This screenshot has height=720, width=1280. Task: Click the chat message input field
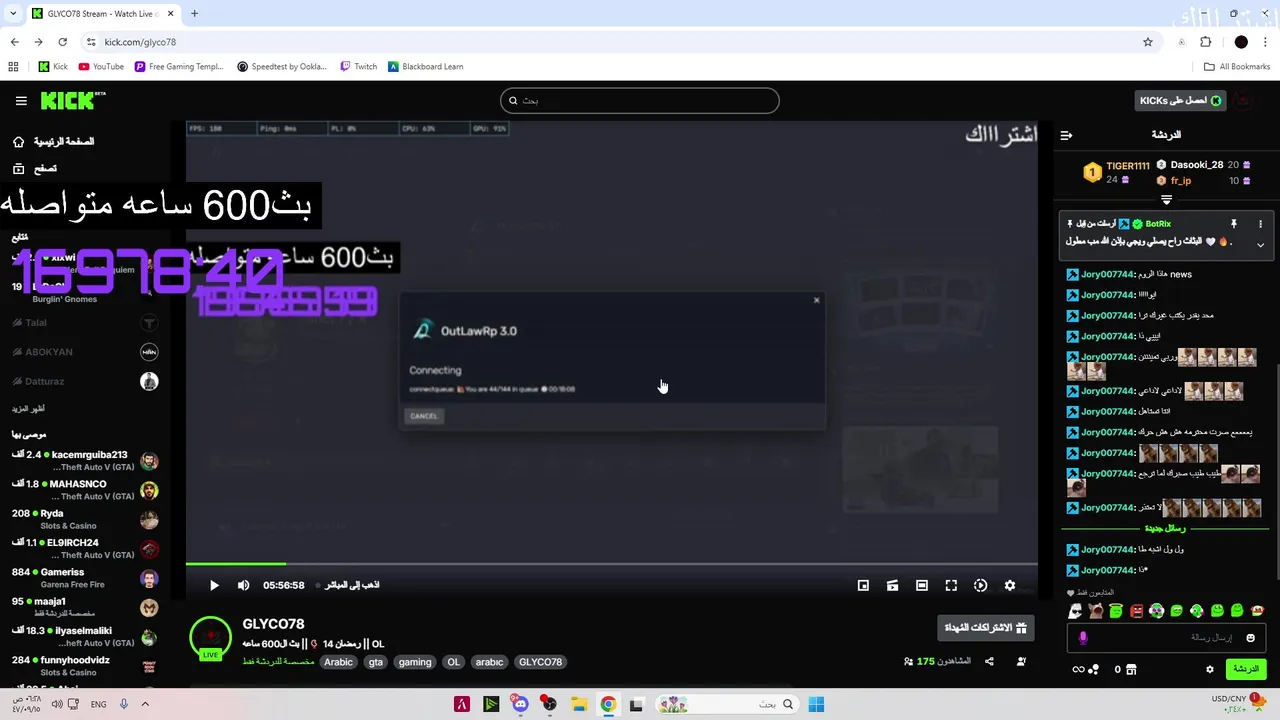tap(1165, 638)
